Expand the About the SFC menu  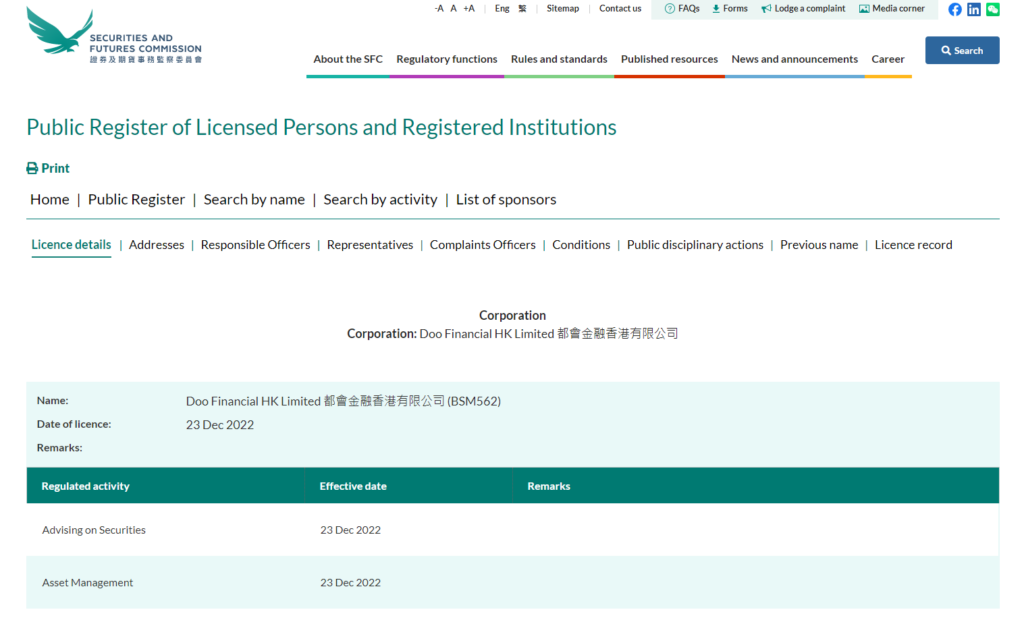pos(348,59)
